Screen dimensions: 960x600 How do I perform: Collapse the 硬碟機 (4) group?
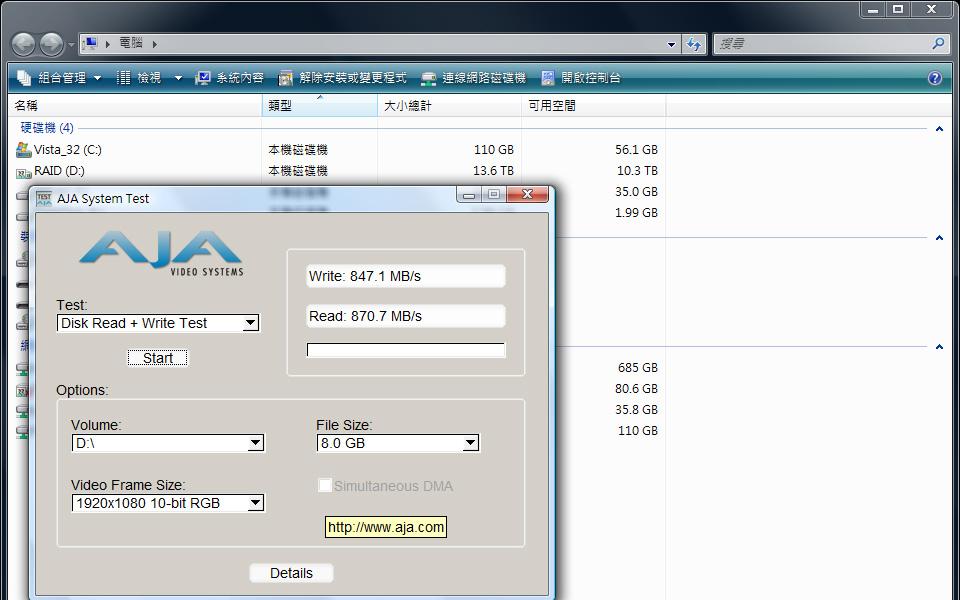coord(939,129)
